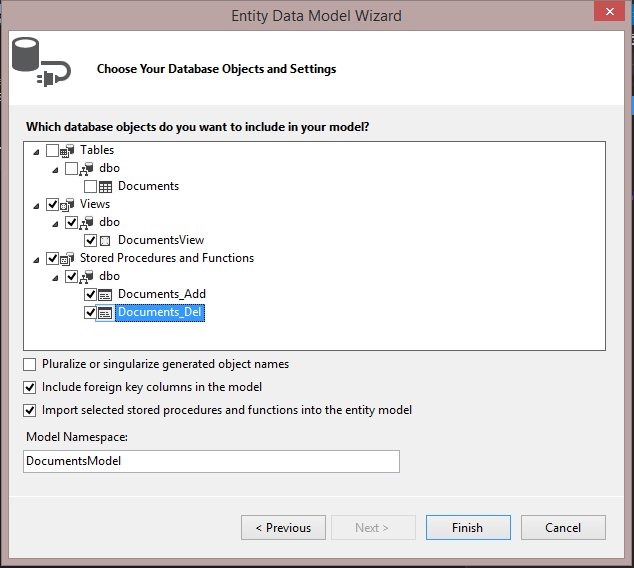Image resolution: width=634 pixels, height=568 pixels.
Task: Uncheck Include foreign key columns option
Action: [30, 387]
